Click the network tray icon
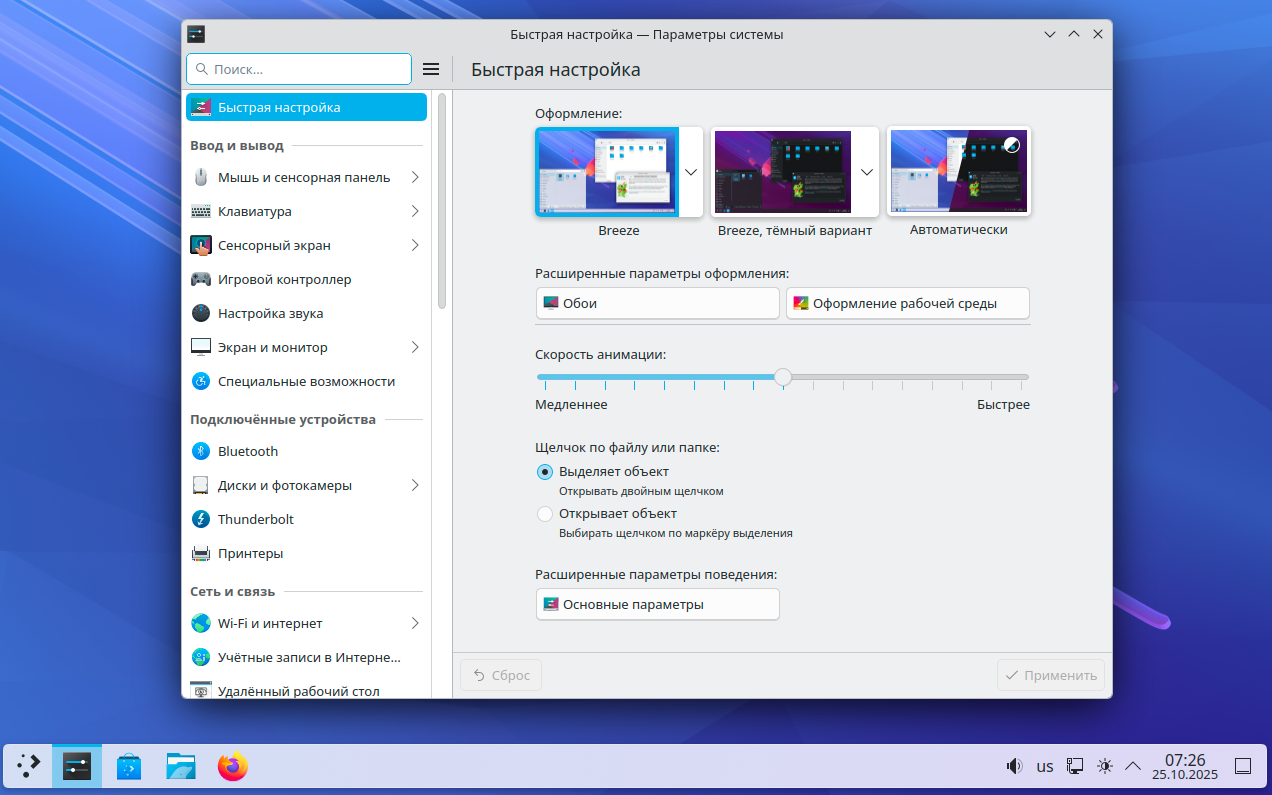This screenshot has width=1272, height=795. [1075, 766]
